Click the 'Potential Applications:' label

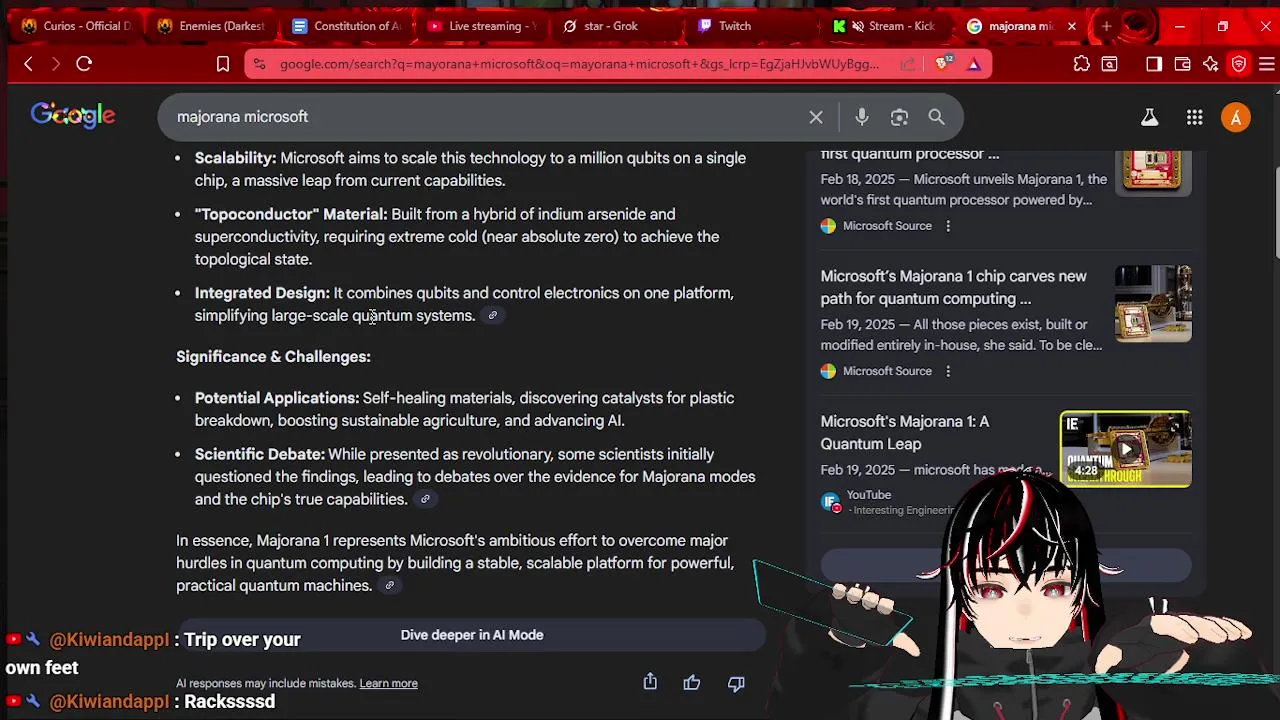[277, 398]
